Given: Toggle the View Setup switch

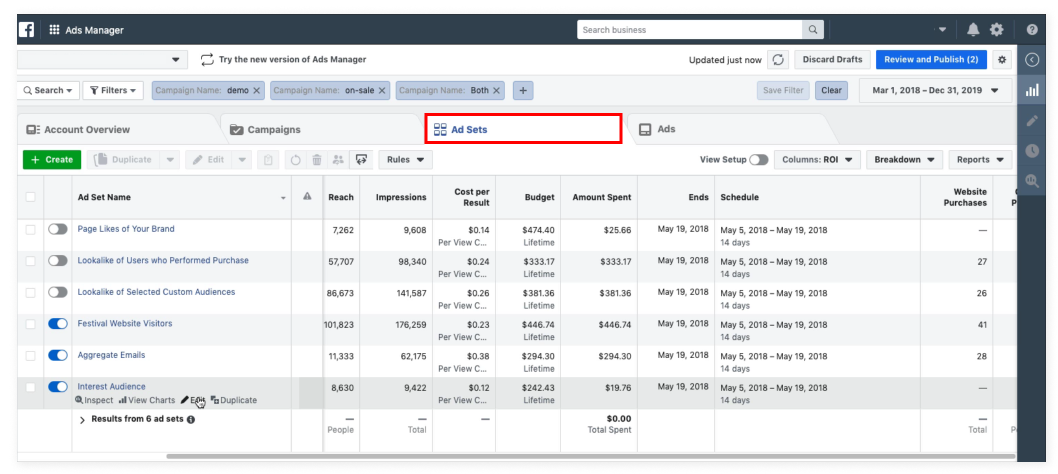Looking at the screenshot, I should [x=758, y=160].
